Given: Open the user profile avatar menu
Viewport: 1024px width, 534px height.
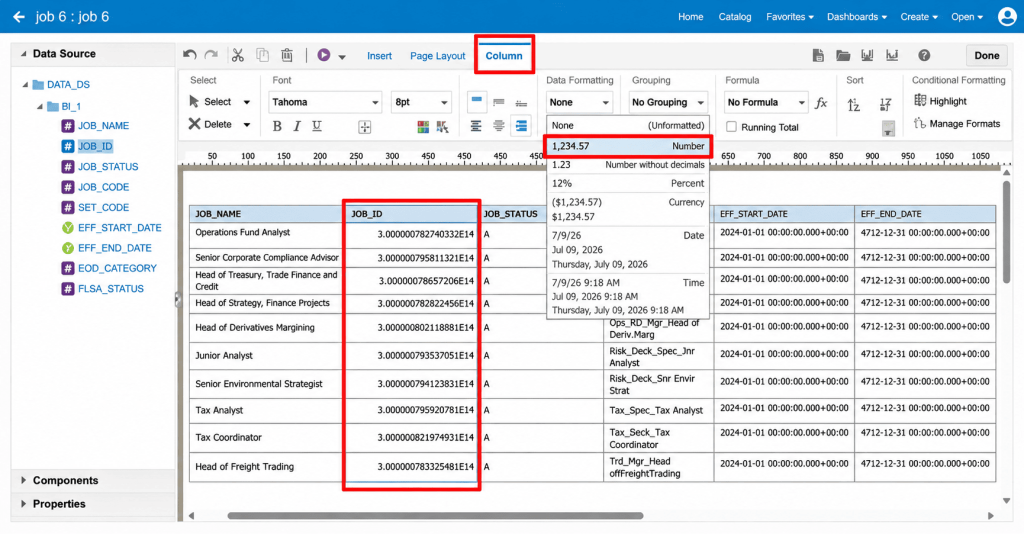Looking at the screenshot, I should tap(1007, 16).
